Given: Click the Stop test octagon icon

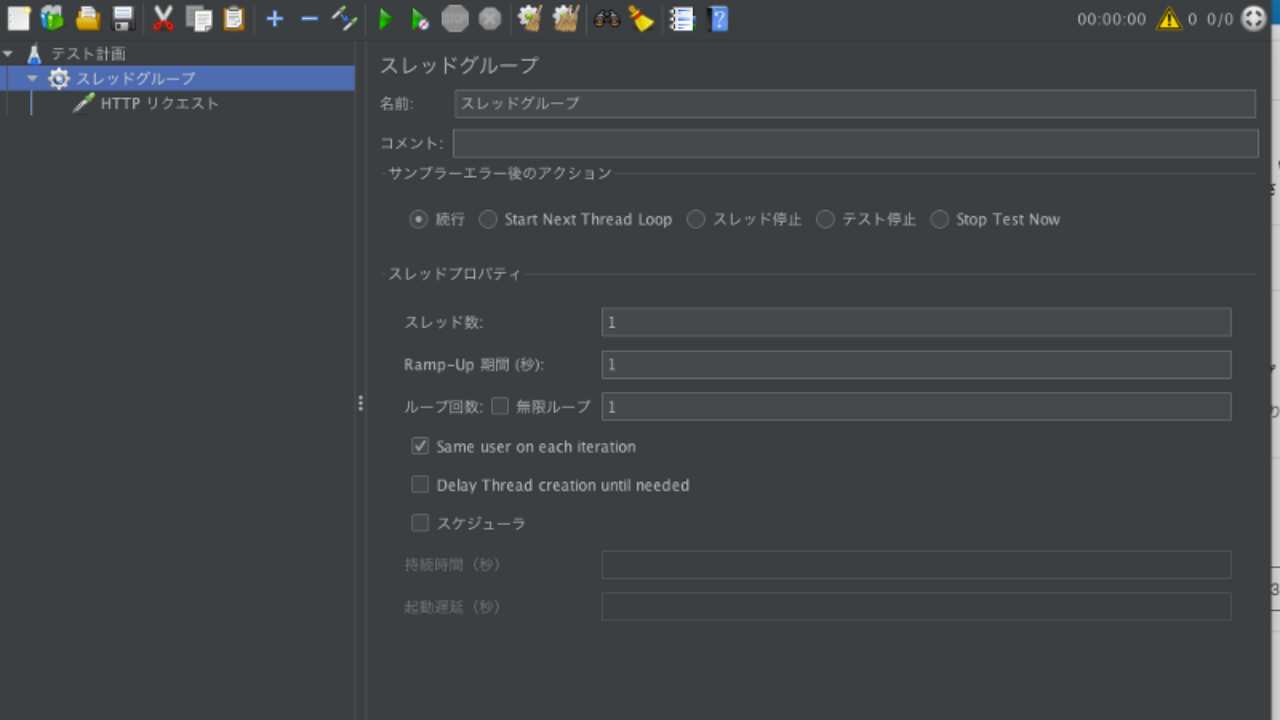Looking at the screenshot, I should click(455, 18).
